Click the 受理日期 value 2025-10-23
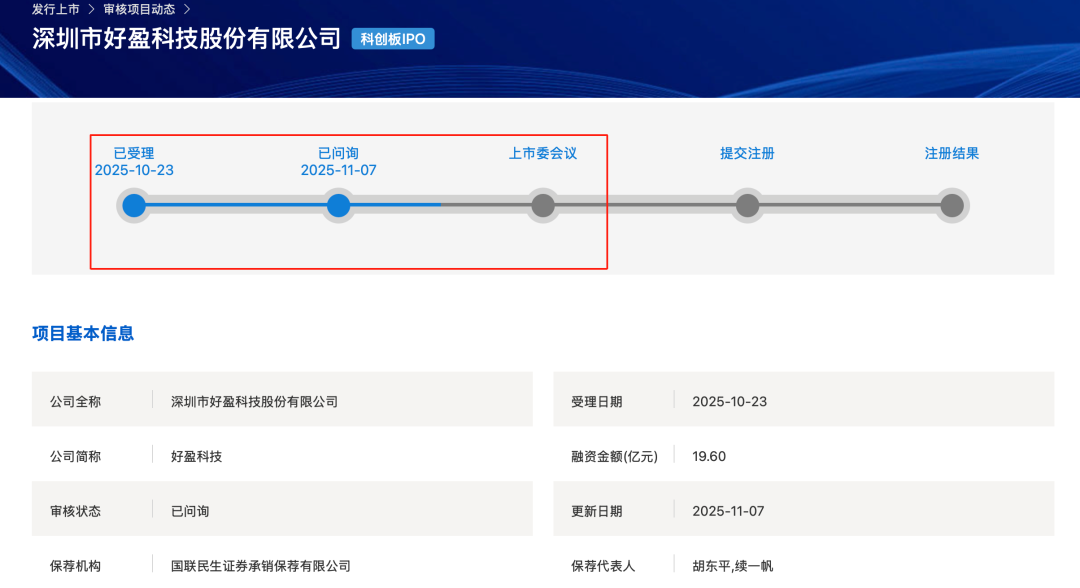The image size is (1080, 588). tap(729, 401)
